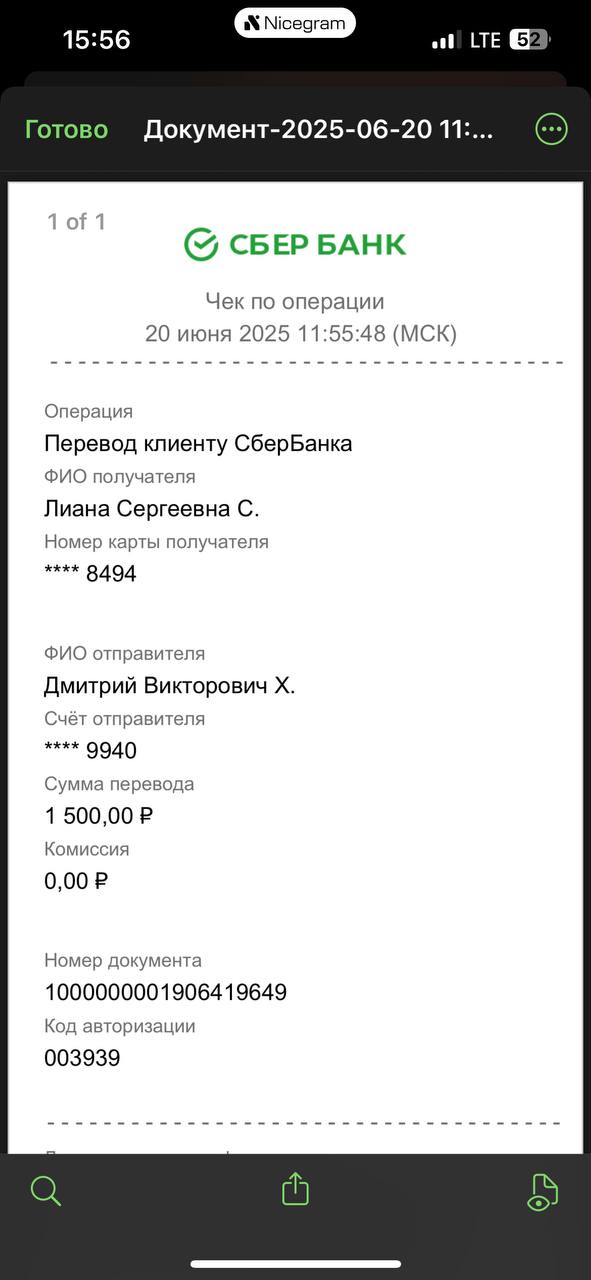Image resolution: width=591 pixels, height=1280 pixels.
Task: Tap the document number 1000000001906419649
Action: (166, 993)
